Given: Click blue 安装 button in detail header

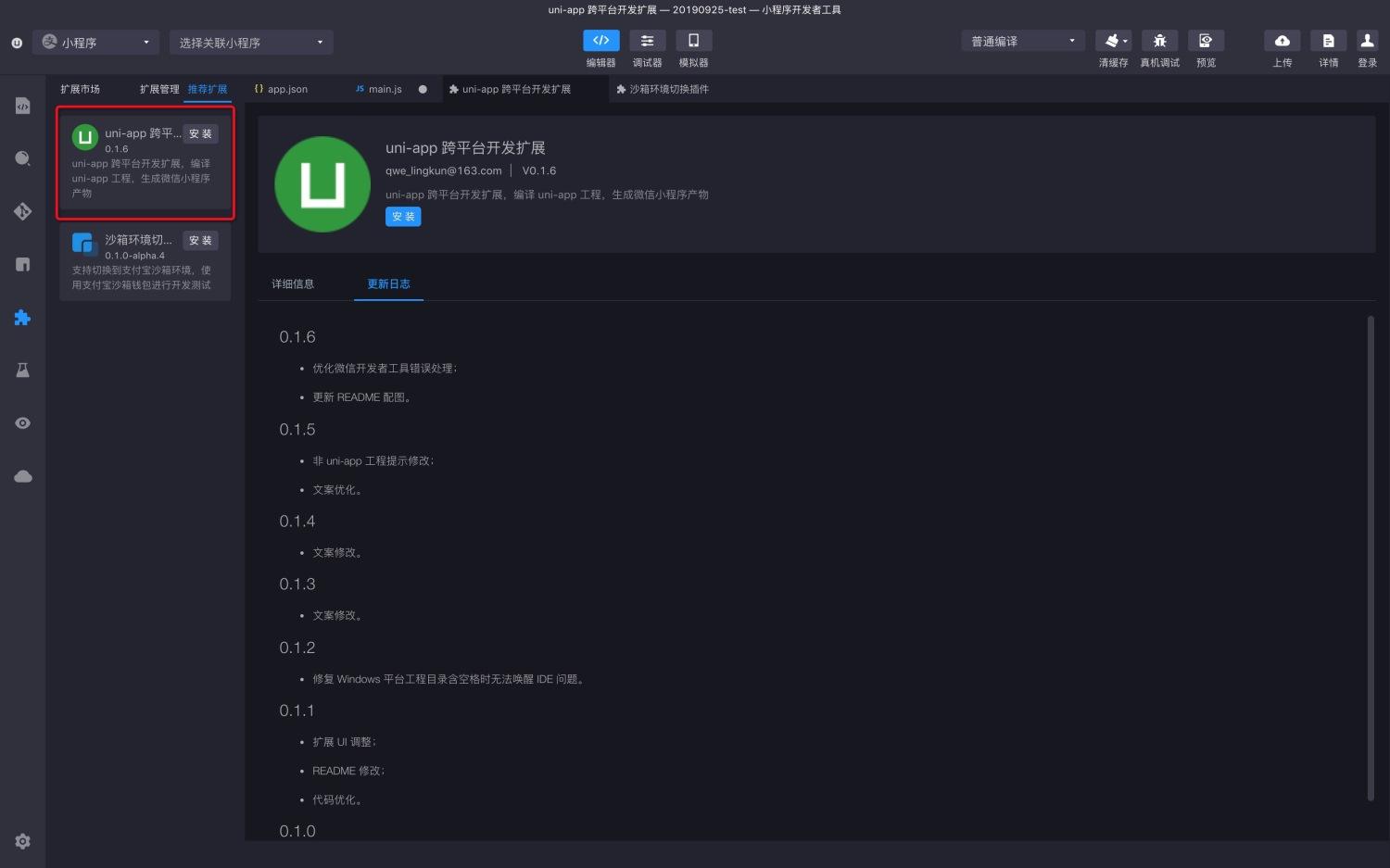Looking at the screenshot, I should [403, 216].
